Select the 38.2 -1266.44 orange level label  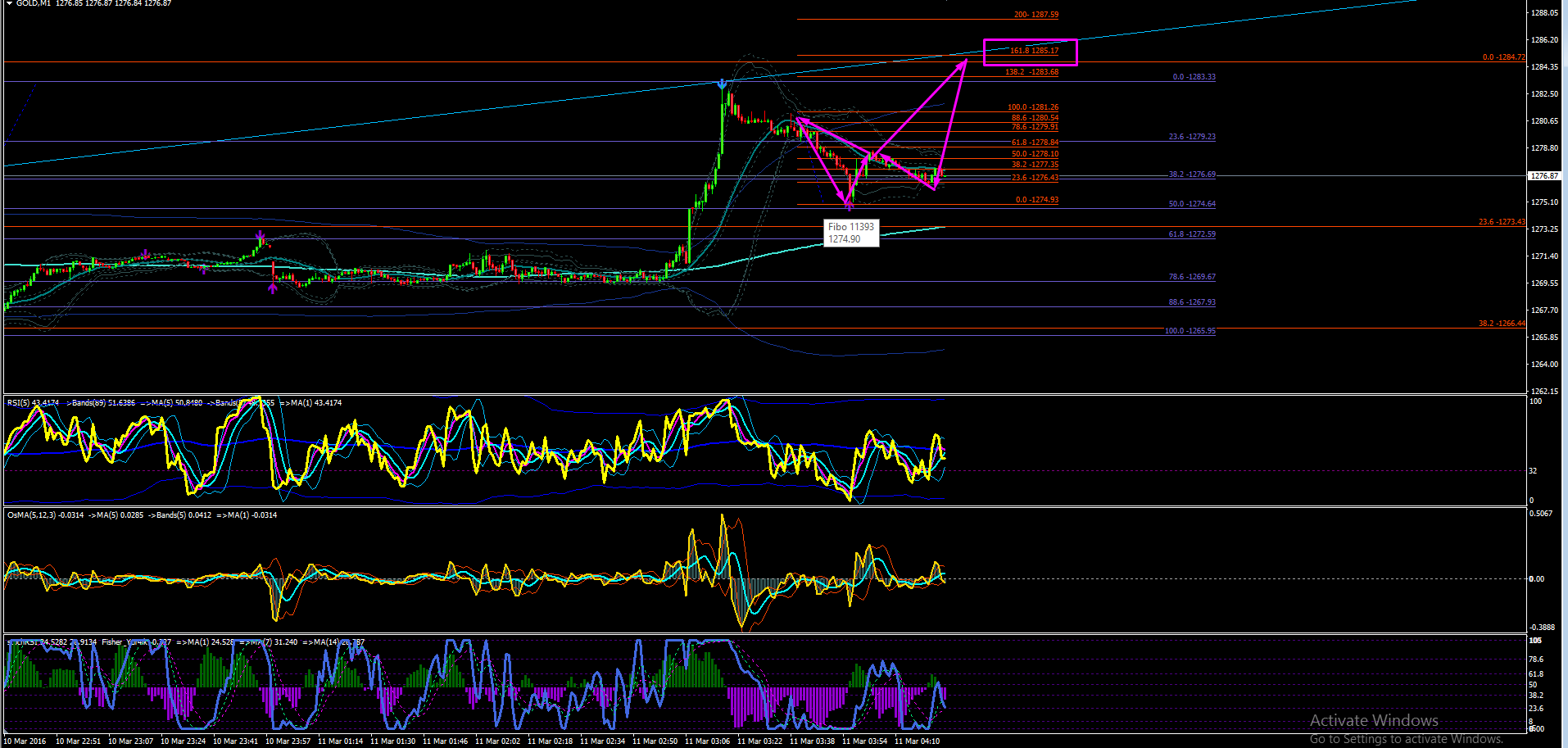coord(1502,324)
